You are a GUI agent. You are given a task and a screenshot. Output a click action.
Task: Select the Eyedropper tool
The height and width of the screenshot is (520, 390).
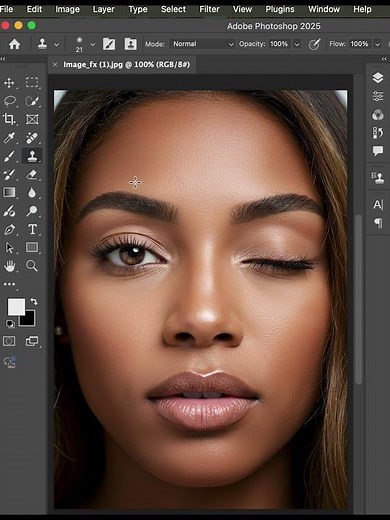[9, 137]
